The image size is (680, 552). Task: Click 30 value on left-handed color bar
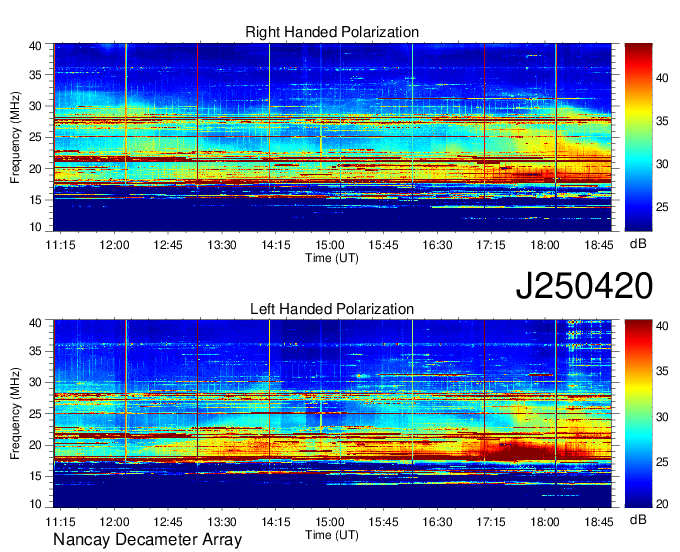point(662,417)
